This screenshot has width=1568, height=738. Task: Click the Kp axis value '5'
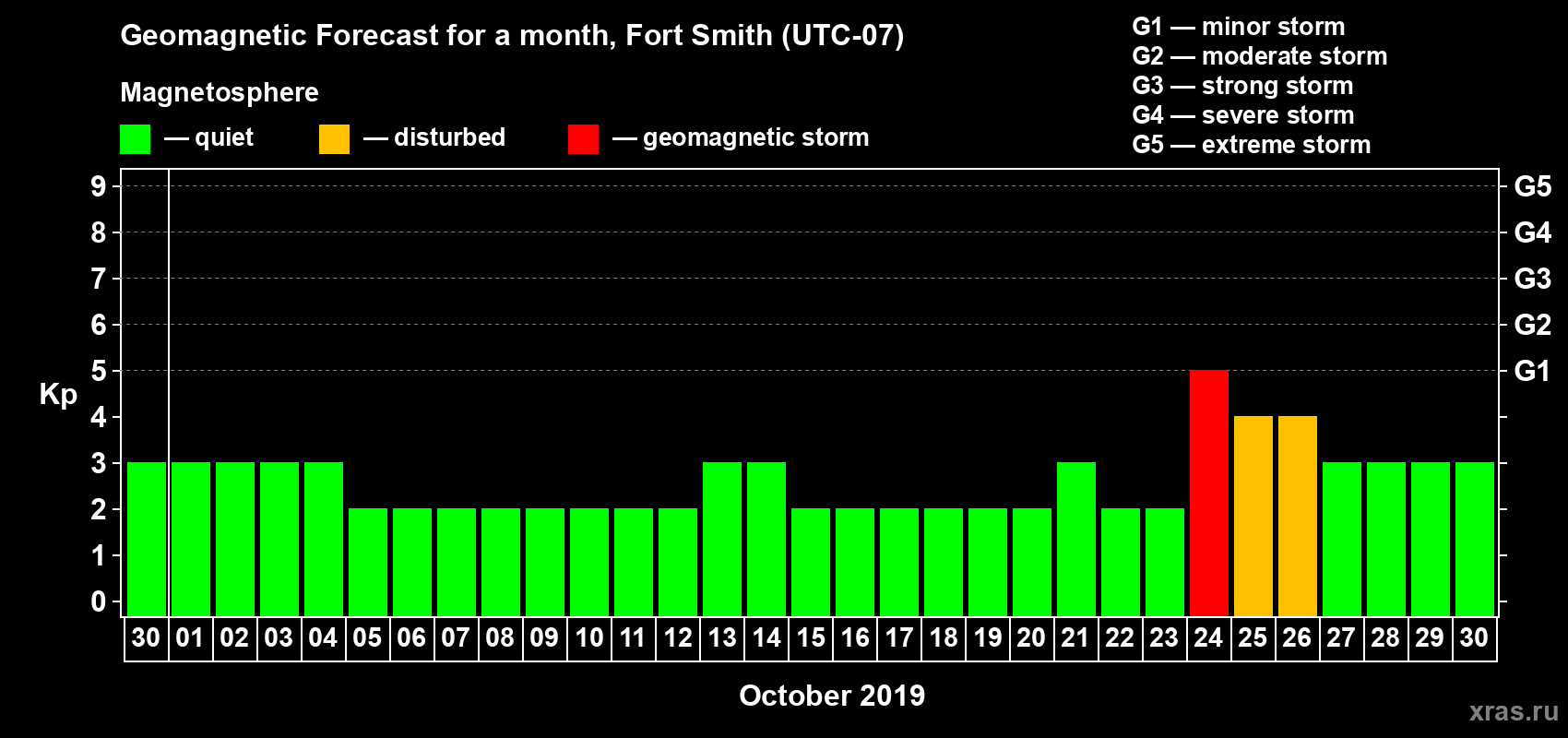click(99, 371)
